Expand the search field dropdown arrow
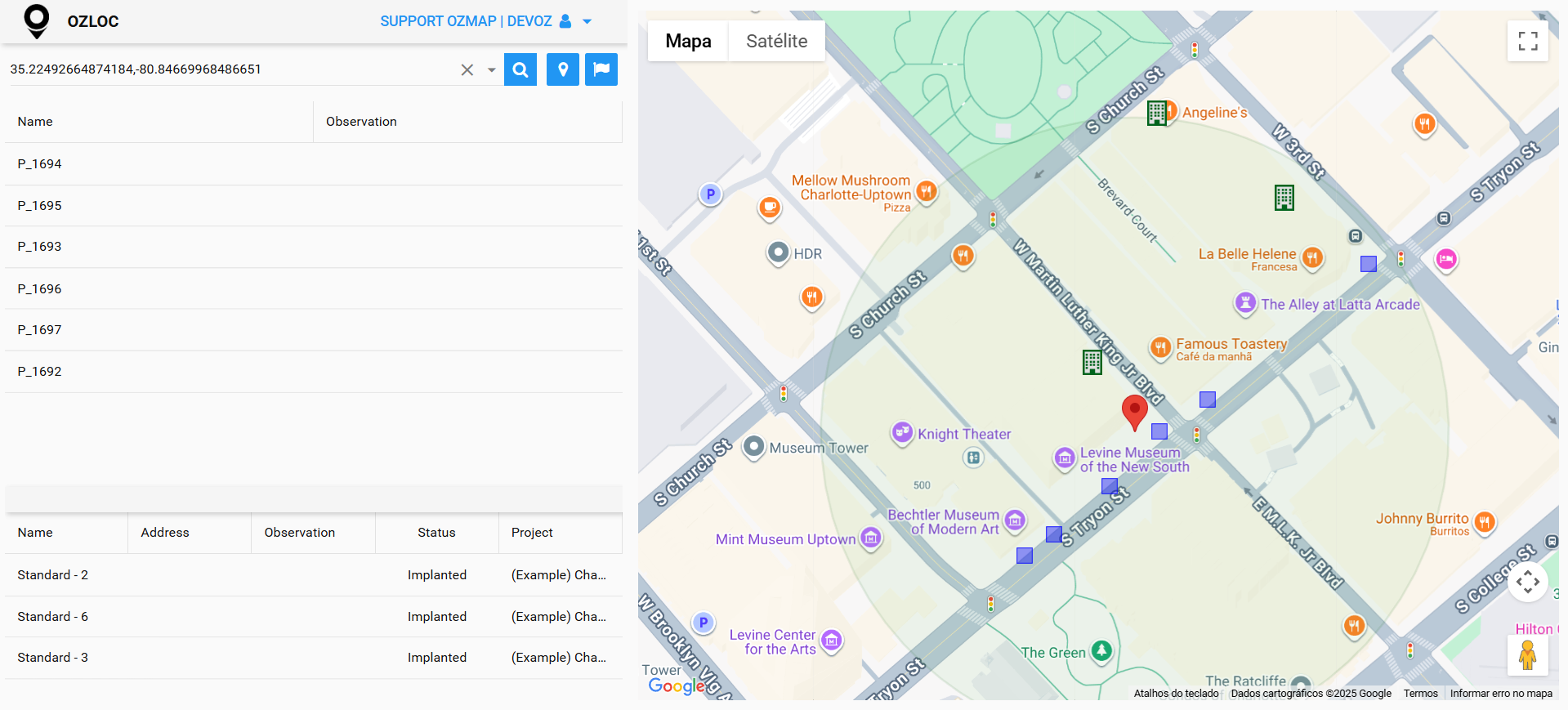Screen dimensions: 1568x710 (491, 70)
